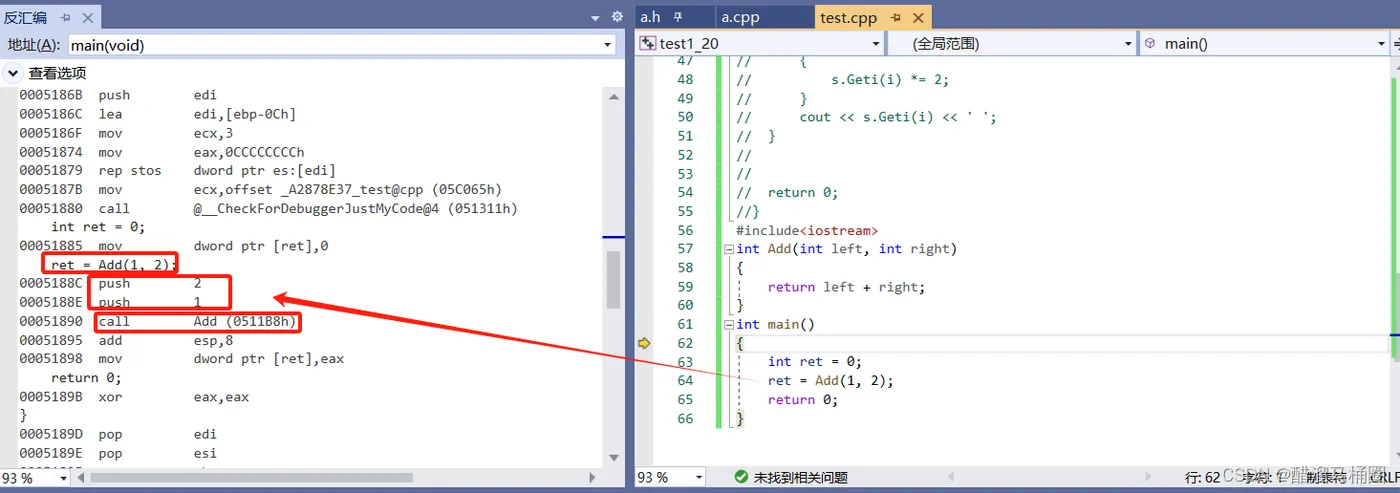Click the 行: 62 line indicator

1202,478
